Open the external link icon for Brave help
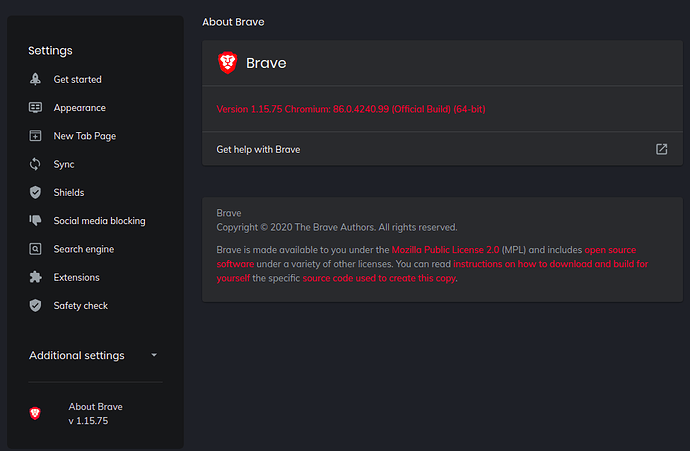The height and width of the screenshot is (451, 690). 661,149
